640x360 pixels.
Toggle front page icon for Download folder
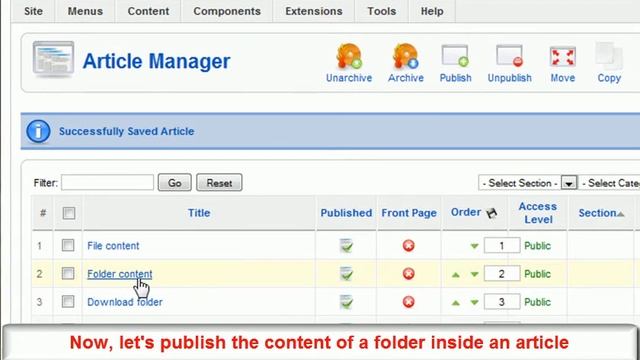point(409,302)
